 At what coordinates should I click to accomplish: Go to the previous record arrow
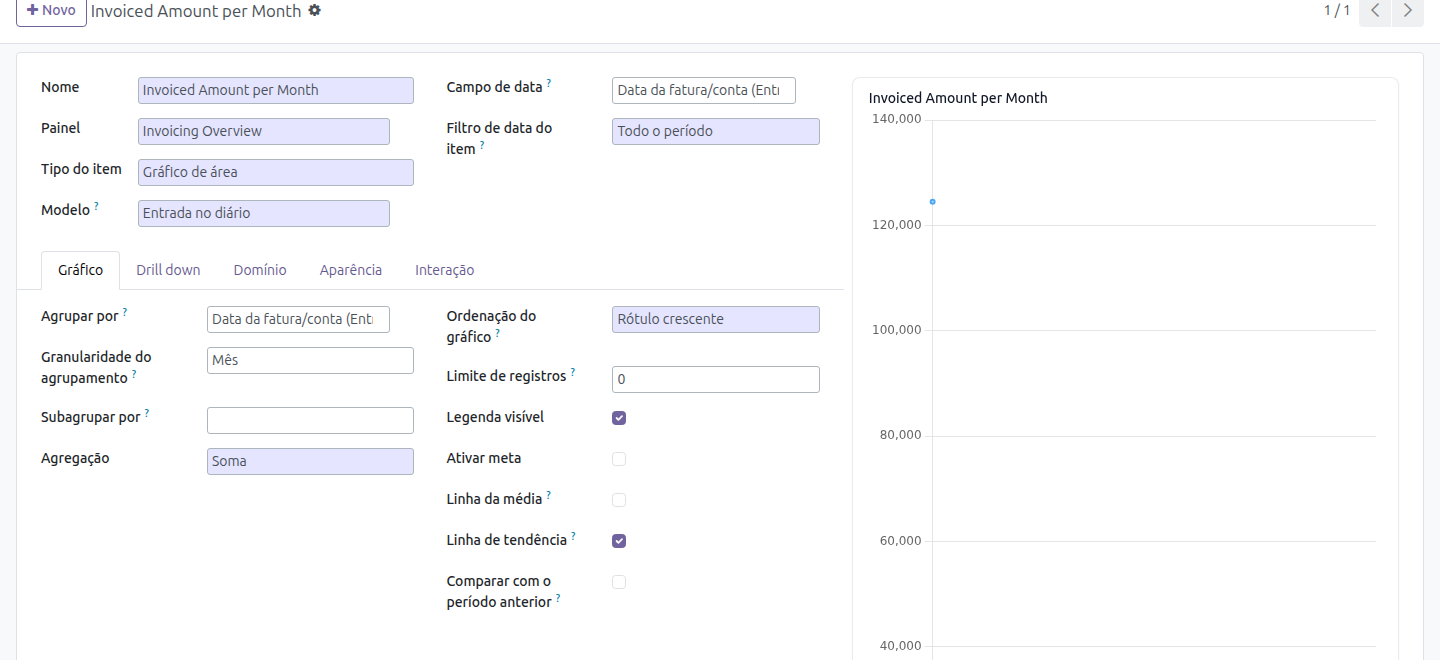pos(1375,11)
